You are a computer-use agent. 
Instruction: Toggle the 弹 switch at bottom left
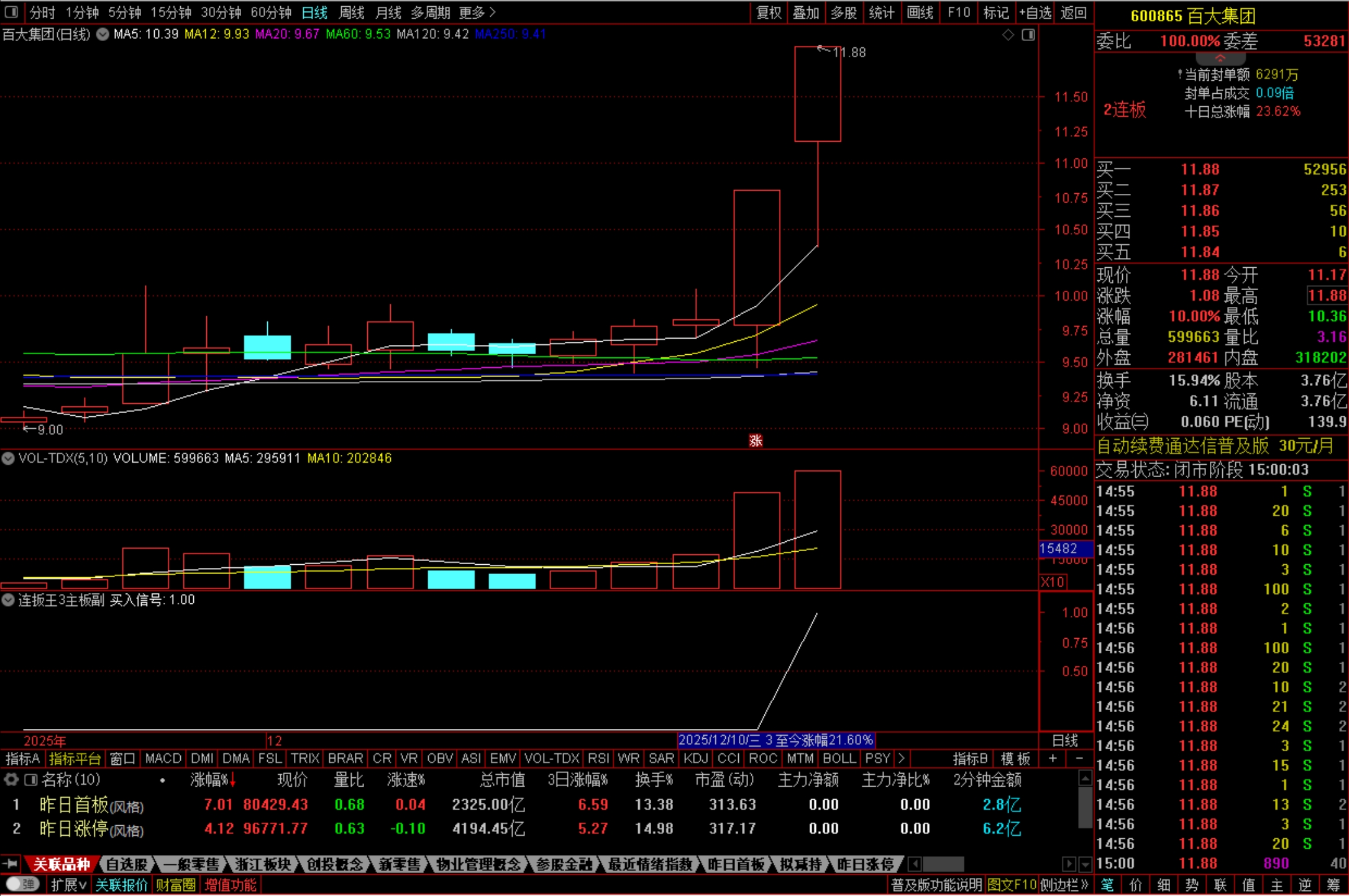coord(22,884)
